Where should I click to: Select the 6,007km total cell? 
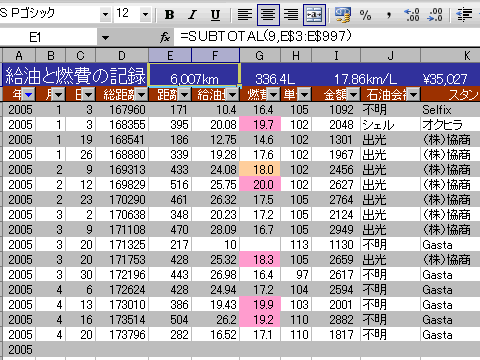(194, 75)
